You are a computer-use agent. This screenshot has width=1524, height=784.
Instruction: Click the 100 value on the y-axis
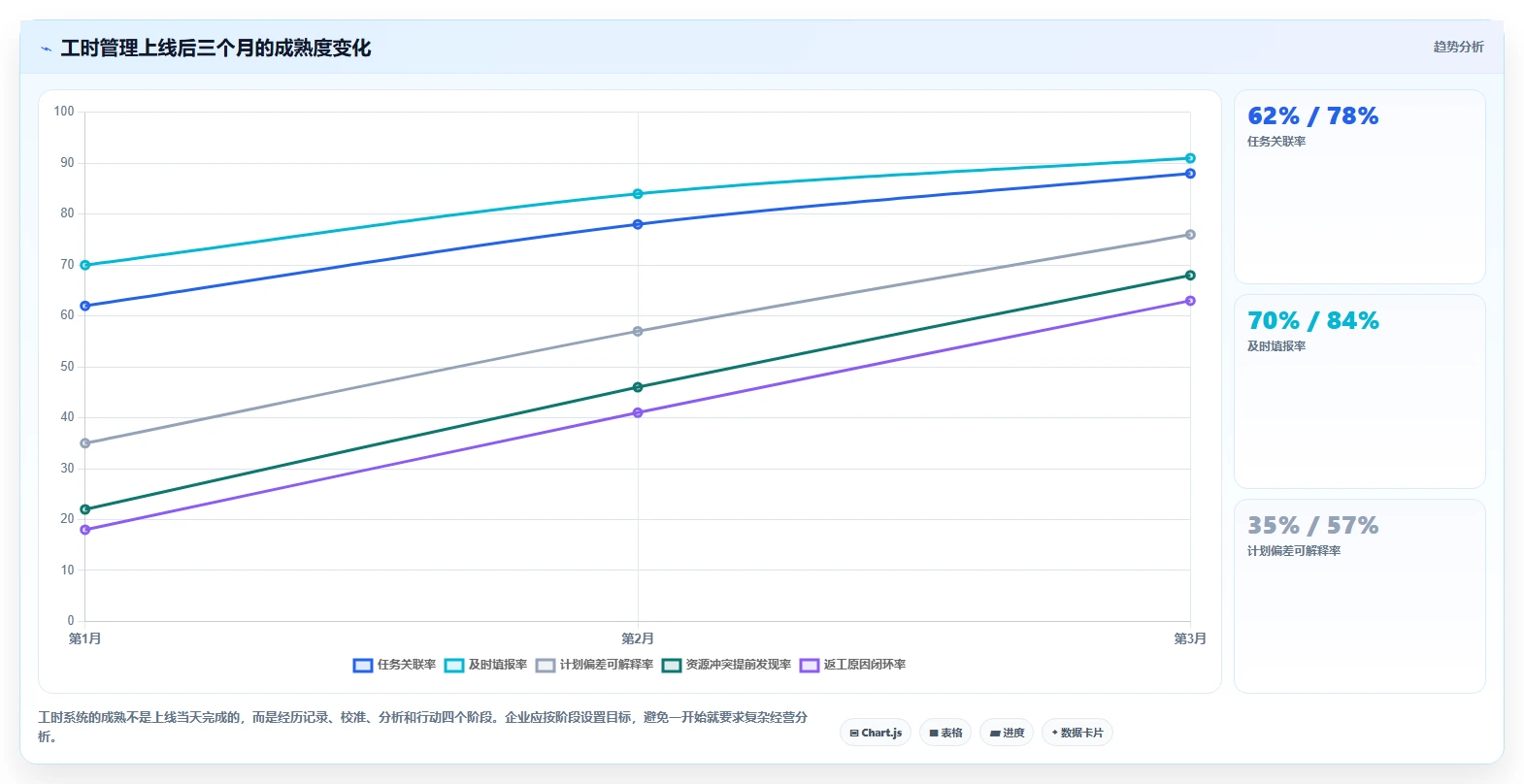point(64,112)
